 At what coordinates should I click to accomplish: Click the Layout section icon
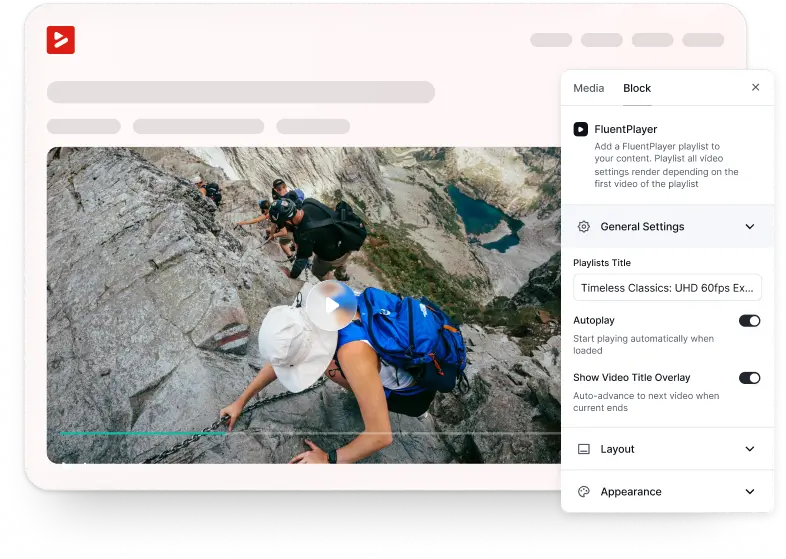583,449
